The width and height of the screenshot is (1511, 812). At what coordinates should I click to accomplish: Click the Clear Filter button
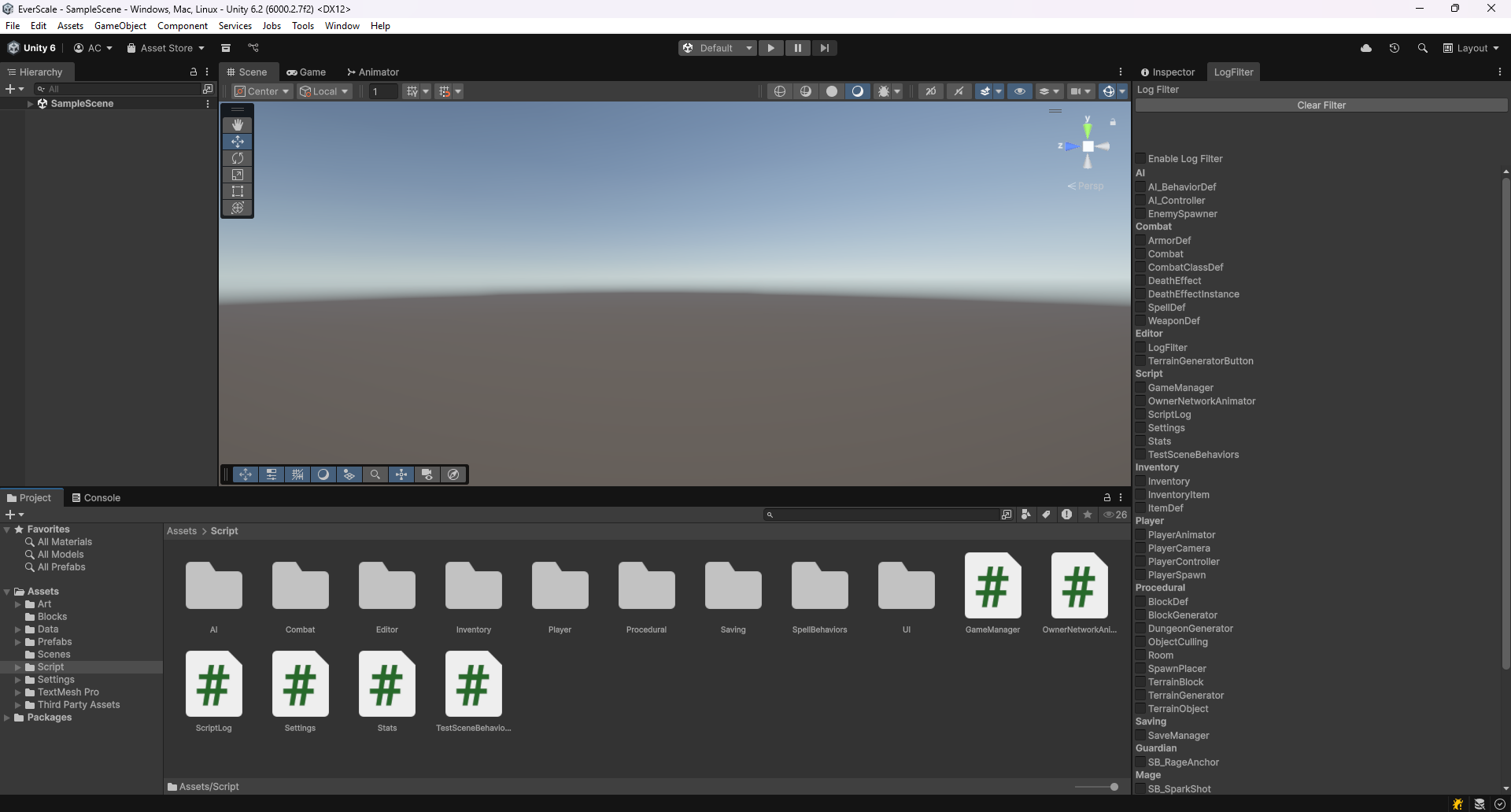tap(1321, 105)
